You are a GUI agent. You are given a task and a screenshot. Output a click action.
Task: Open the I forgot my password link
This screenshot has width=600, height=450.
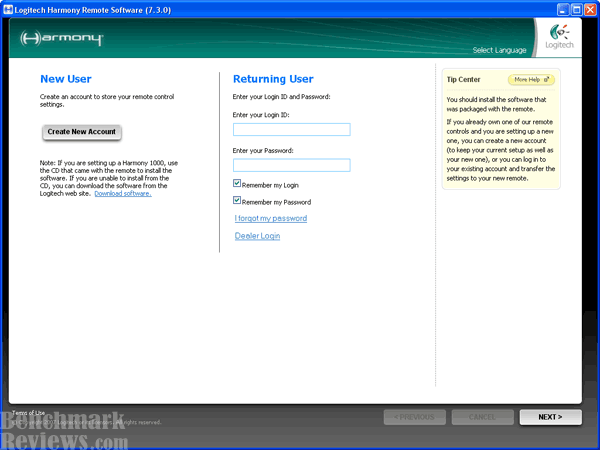(270, 218)
